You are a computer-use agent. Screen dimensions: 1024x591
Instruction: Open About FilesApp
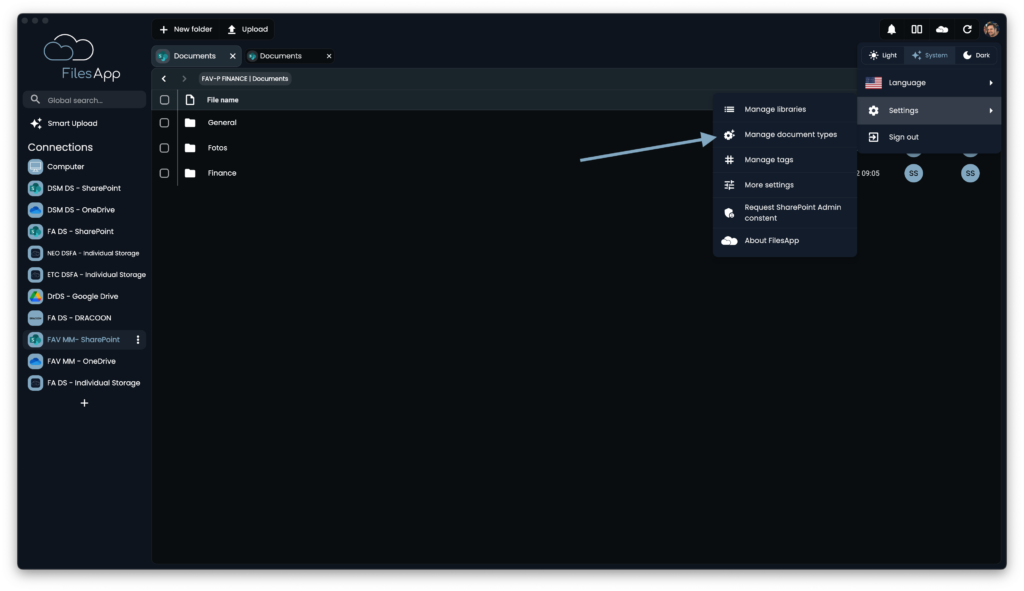click(x=785, y=241)
